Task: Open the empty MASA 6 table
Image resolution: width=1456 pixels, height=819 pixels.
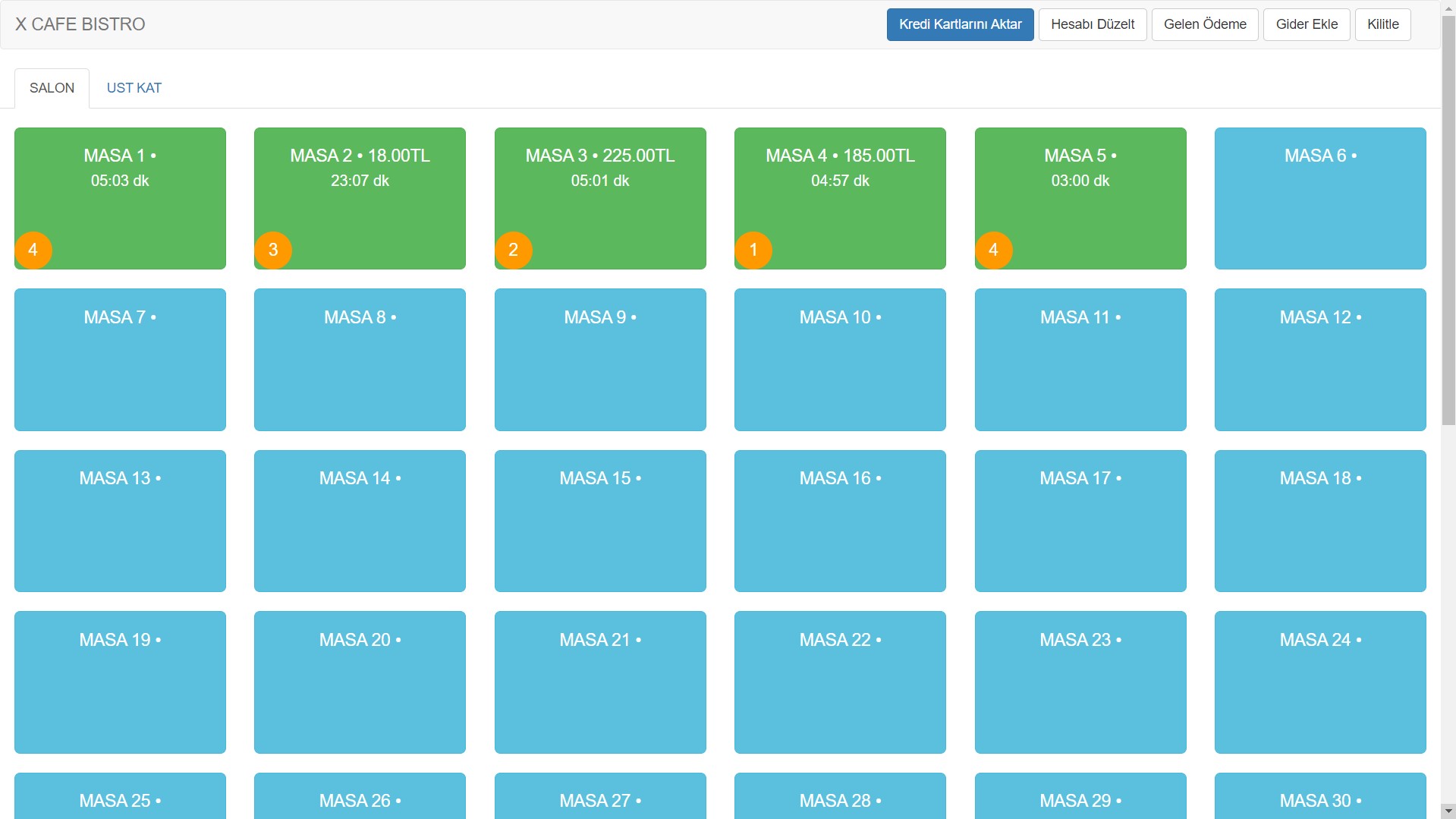Action: (x=1319, y=198)
